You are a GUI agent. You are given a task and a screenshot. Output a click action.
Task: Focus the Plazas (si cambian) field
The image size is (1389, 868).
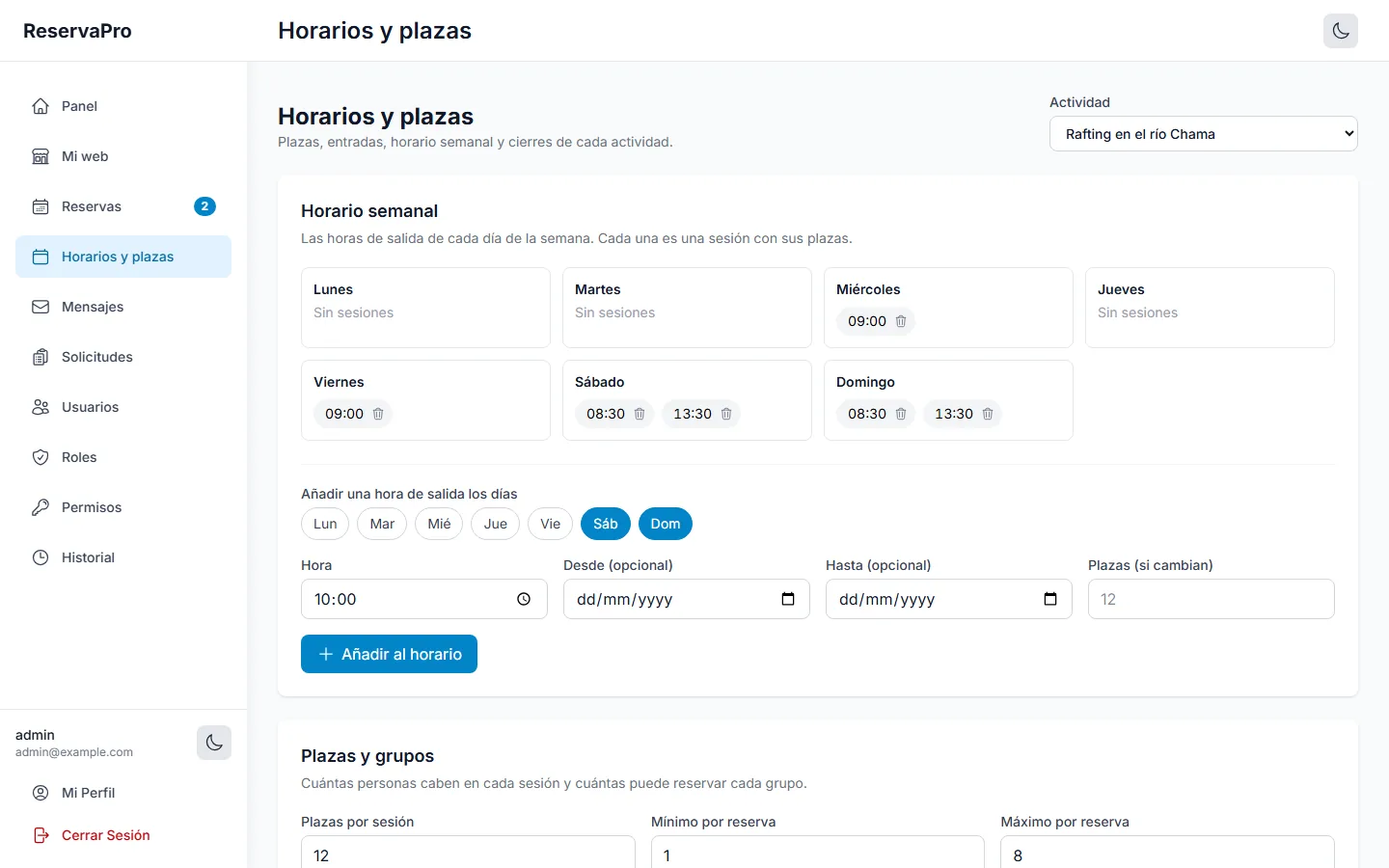pyautogui.click(x=1211, y=599)
